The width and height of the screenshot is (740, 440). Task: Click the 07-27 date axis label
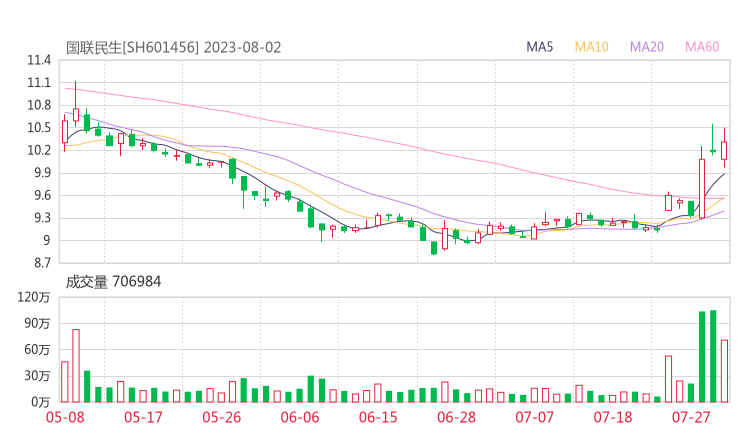point(691,417)
